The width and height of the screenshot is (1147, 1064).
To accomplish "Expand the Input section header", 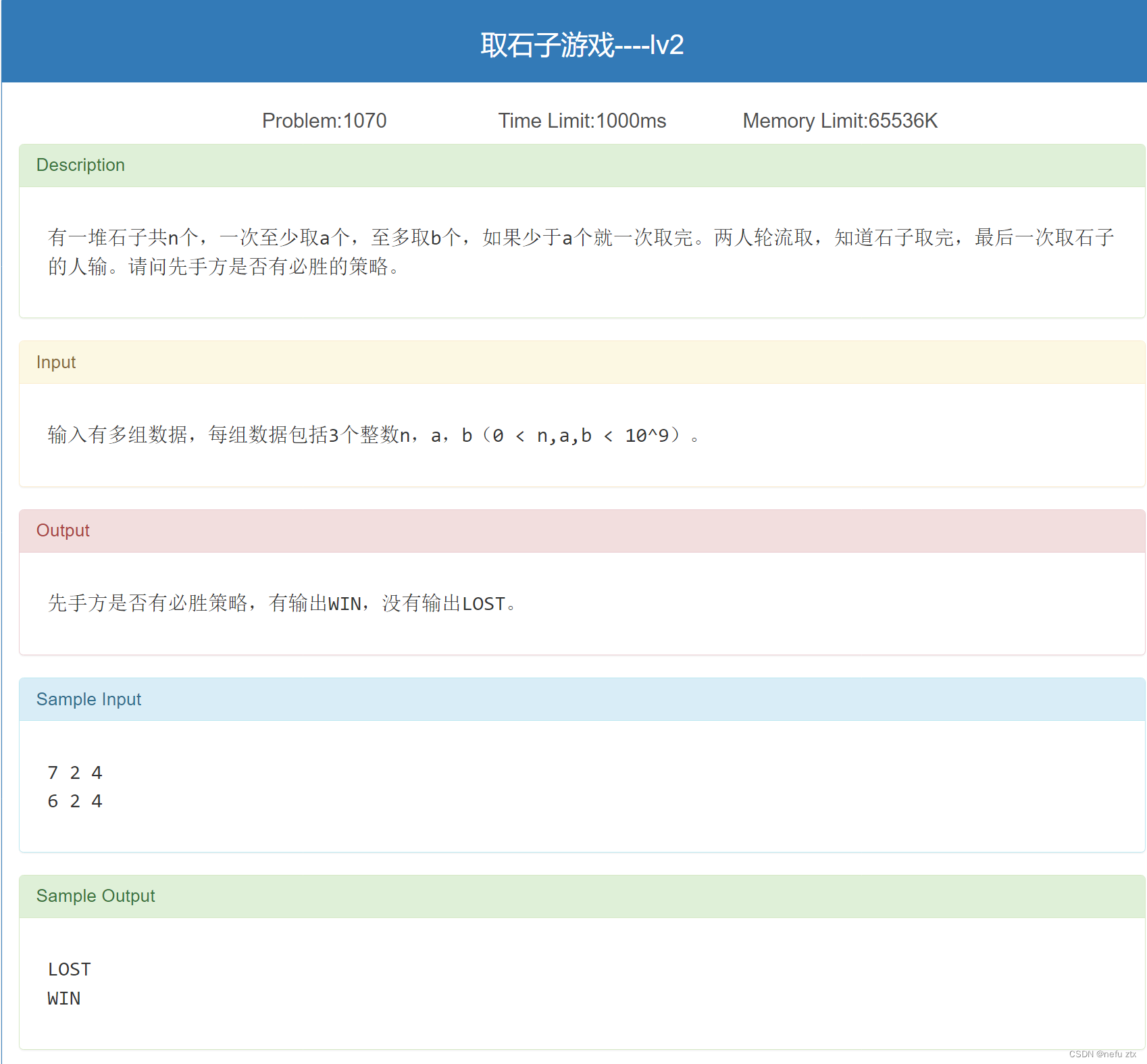I will [55, 362].
